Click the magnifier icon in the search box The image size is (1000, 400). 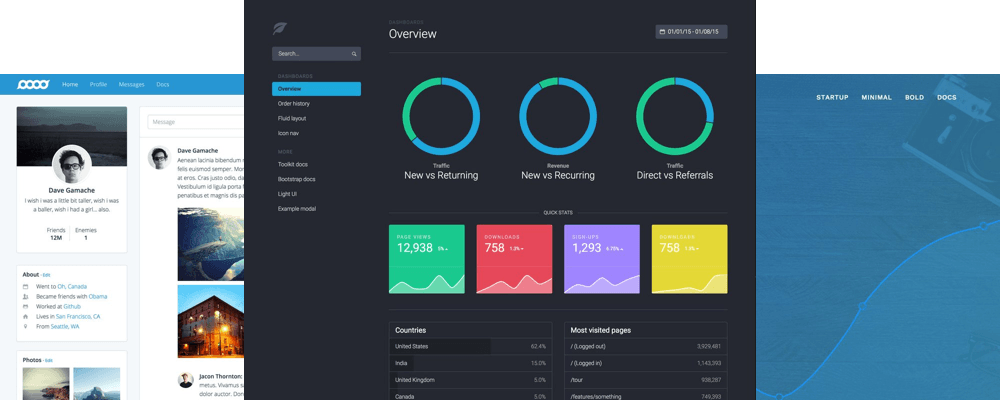coord(354,54)
